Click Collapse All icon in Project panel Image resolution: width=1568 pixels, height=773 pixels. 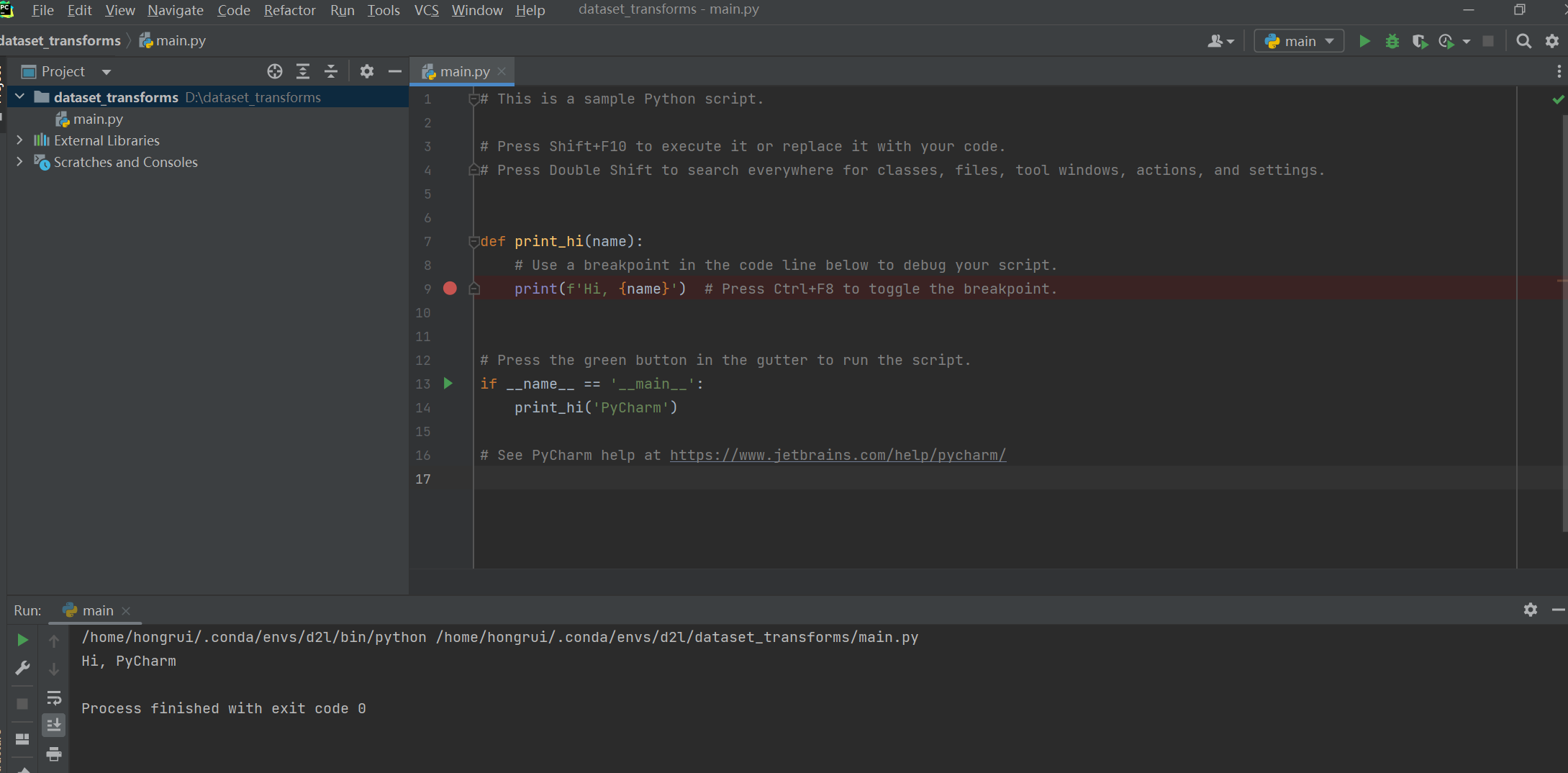click(x=331, y=71)
